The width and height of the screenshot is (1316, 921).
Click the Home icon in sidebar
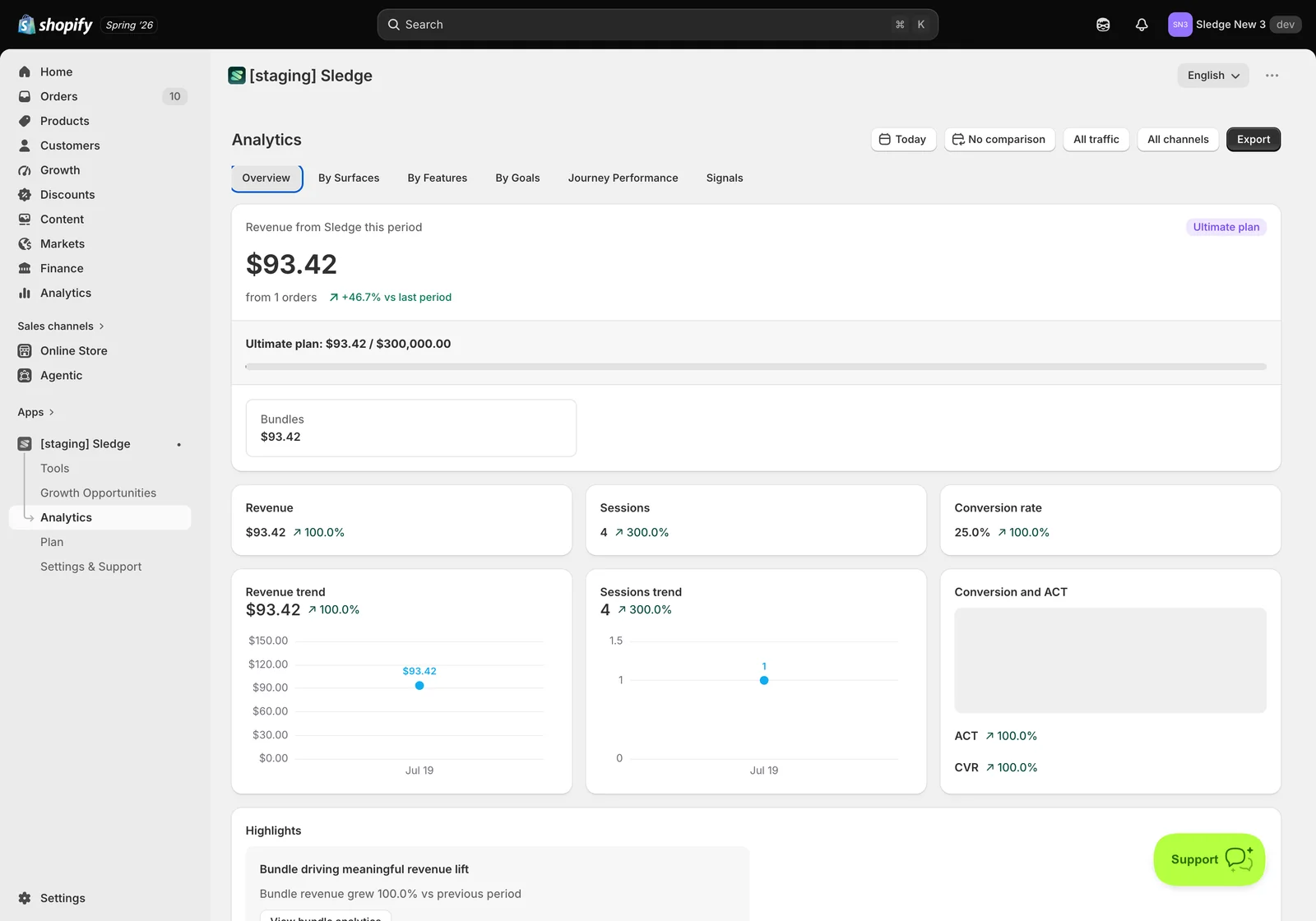[x=25, y=72]
